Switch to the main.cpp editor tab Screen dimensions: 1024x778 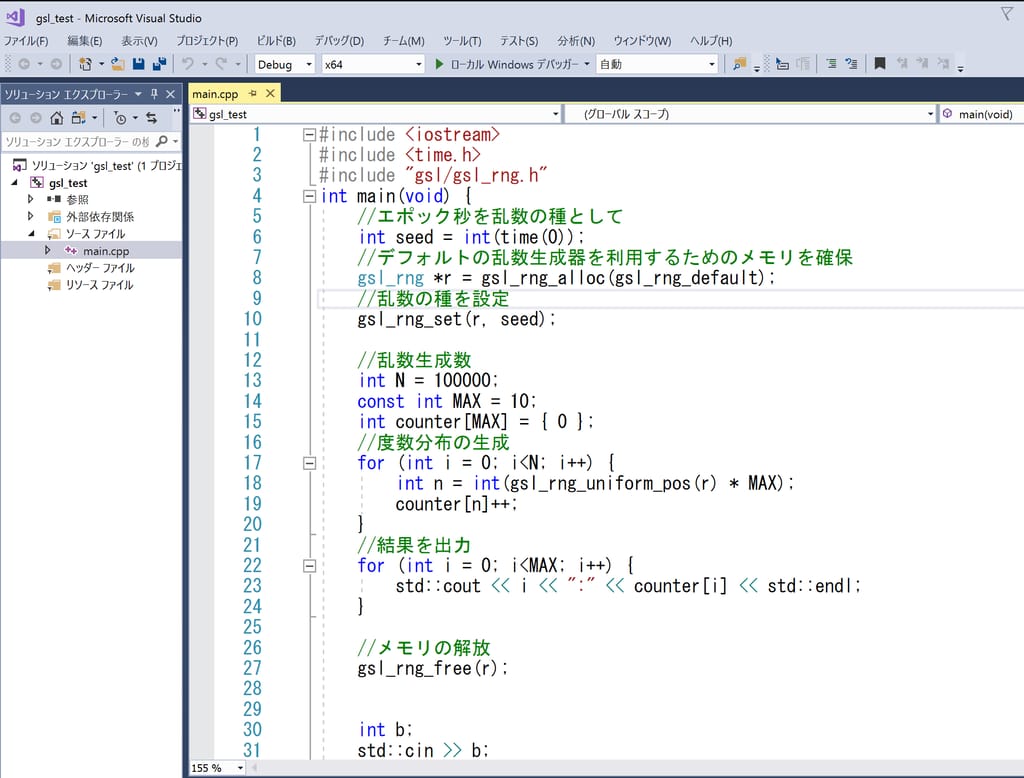(216, 94)
